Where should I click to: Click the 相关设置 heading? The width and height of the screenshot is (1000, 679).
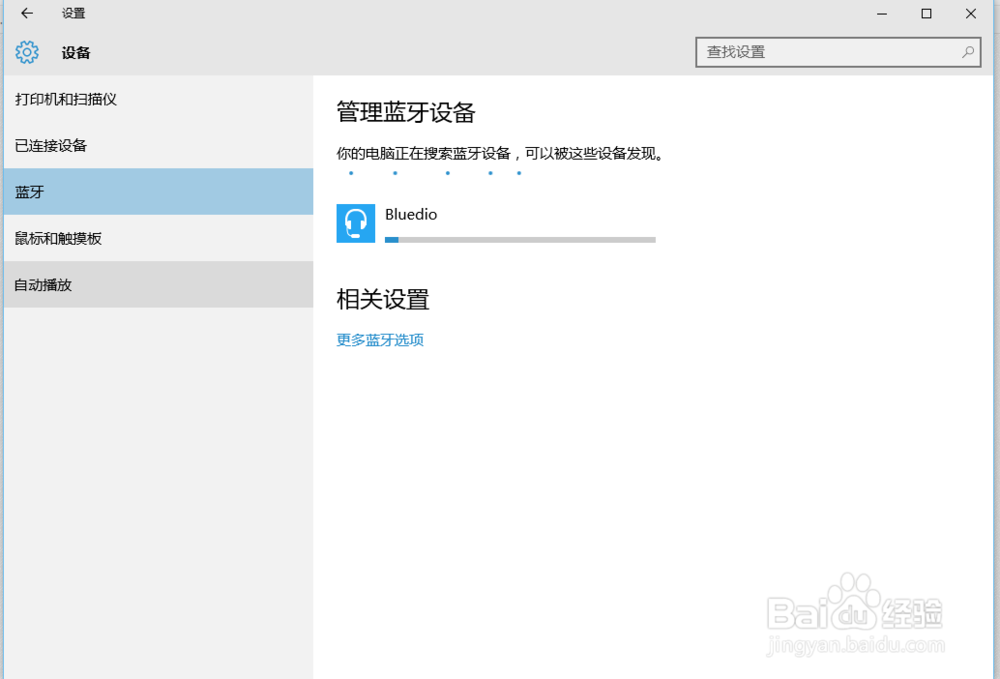(x=381, y=299)
